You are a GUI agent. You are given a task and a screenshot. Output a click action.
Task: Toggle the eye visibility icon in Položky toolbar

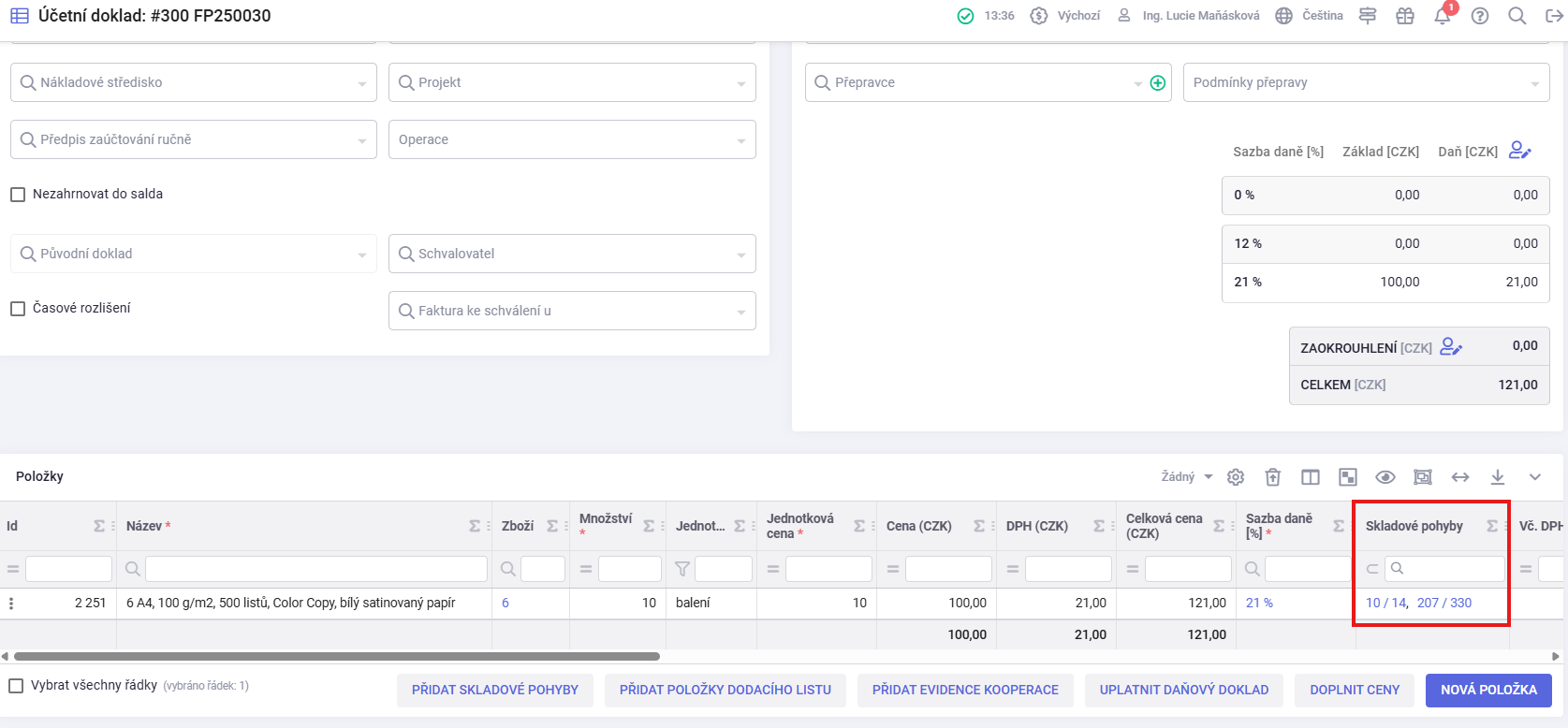[x=1385, y=477]
